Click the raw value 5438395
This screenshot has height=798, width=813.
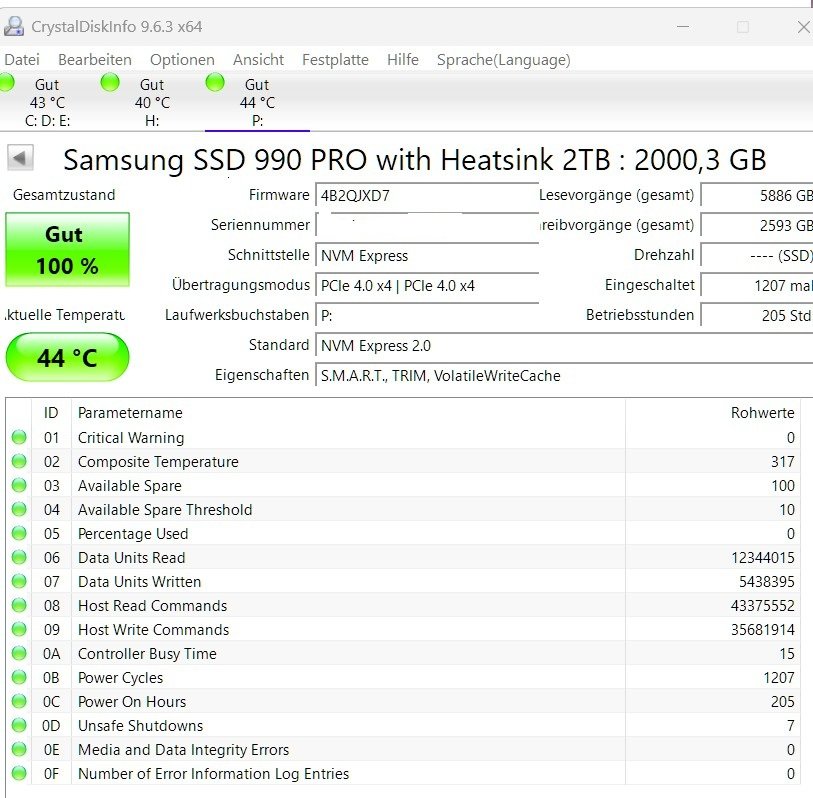pos(766,581)
